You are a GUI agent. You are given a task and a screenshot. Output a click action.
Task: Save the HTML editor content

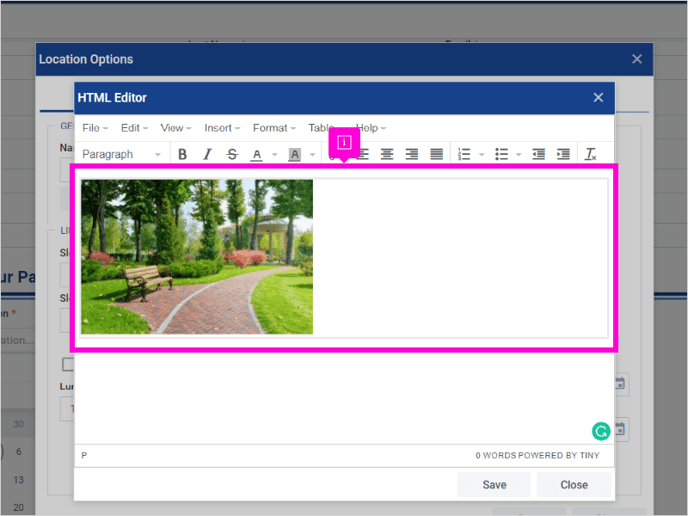494,485
